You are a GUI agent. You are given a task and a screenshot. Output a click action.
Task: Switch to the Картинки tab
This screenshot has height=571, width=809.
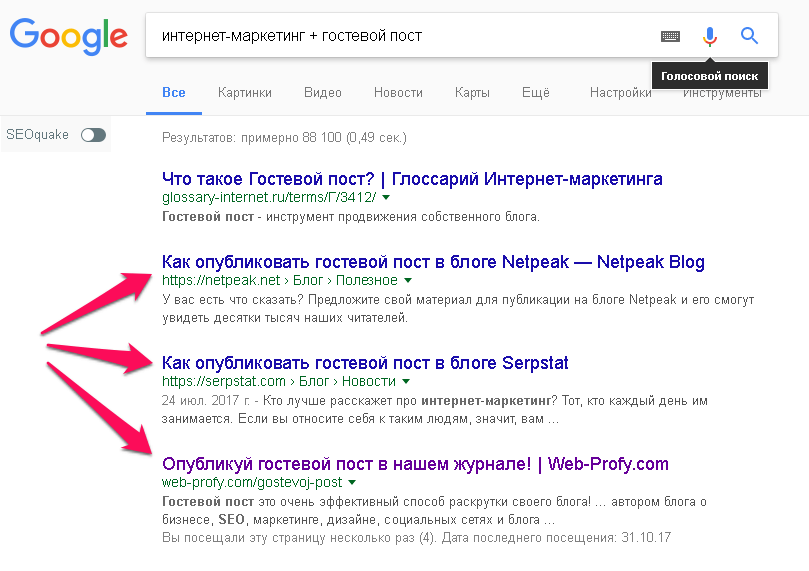(x=245, y=93)
